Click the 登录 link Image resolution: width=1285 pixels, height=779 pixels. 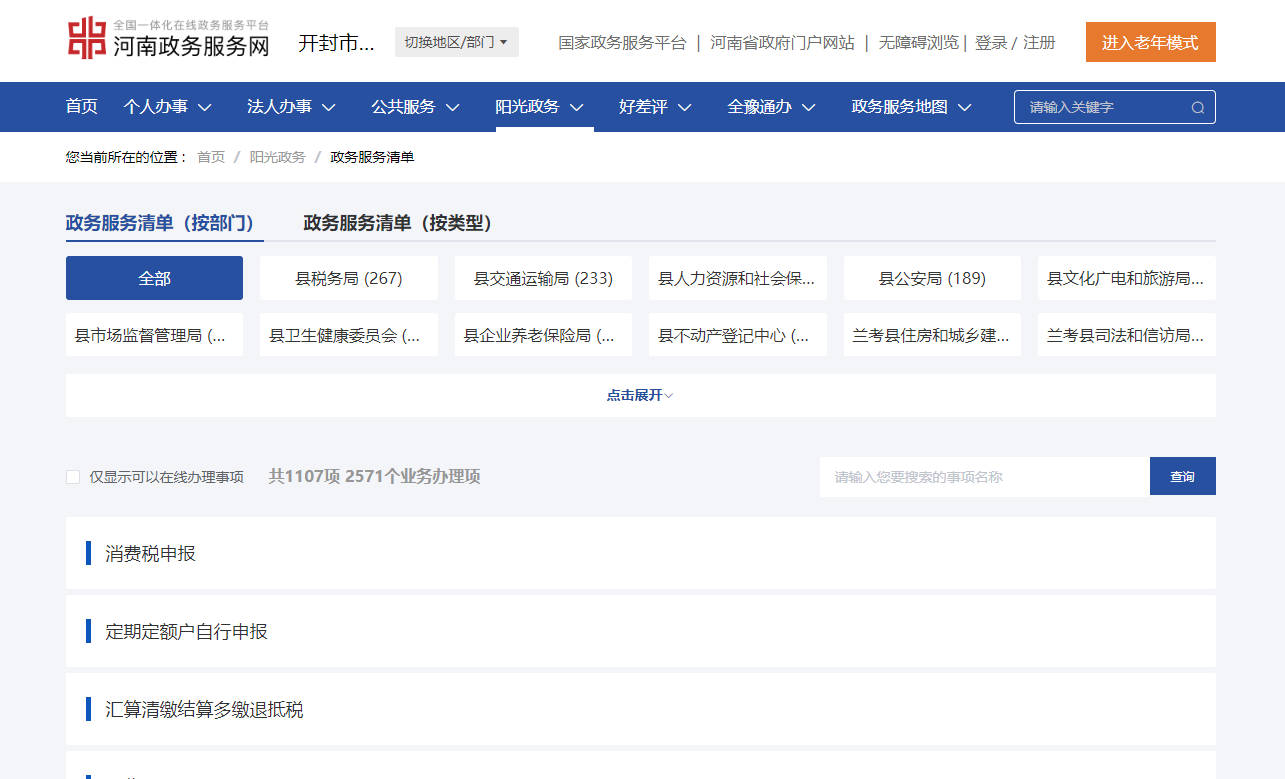[x=990, y=42]
